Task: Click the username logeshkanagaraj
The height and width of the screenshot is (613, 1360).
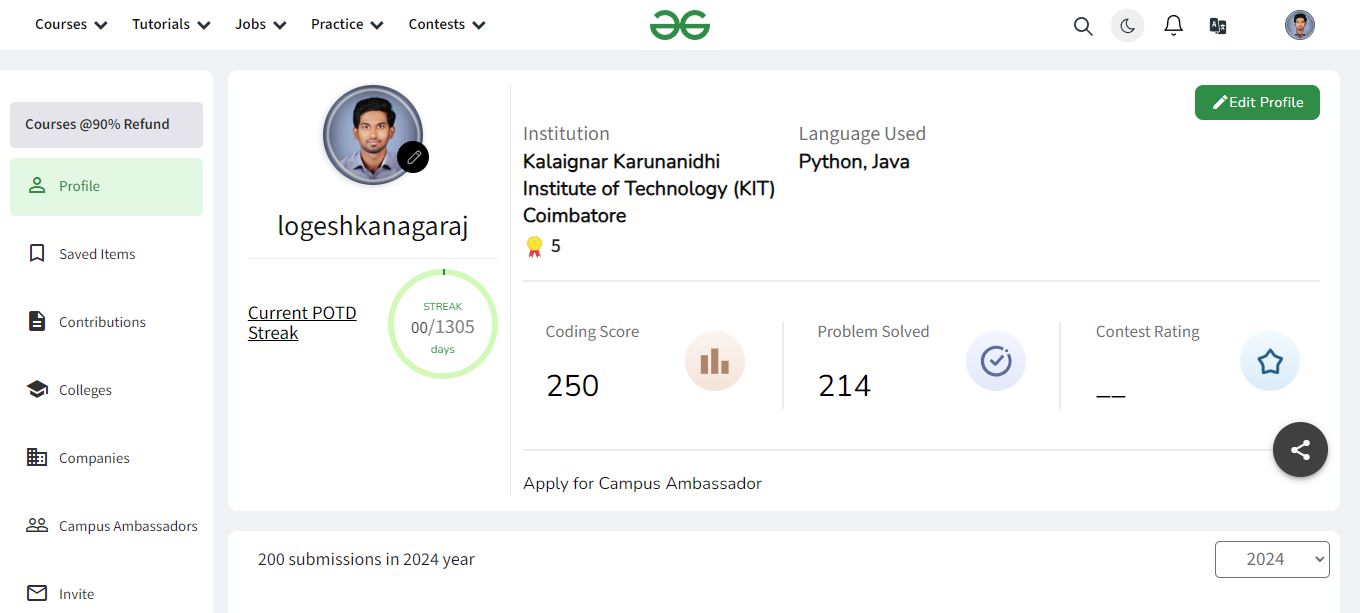Action: point(373,226)
